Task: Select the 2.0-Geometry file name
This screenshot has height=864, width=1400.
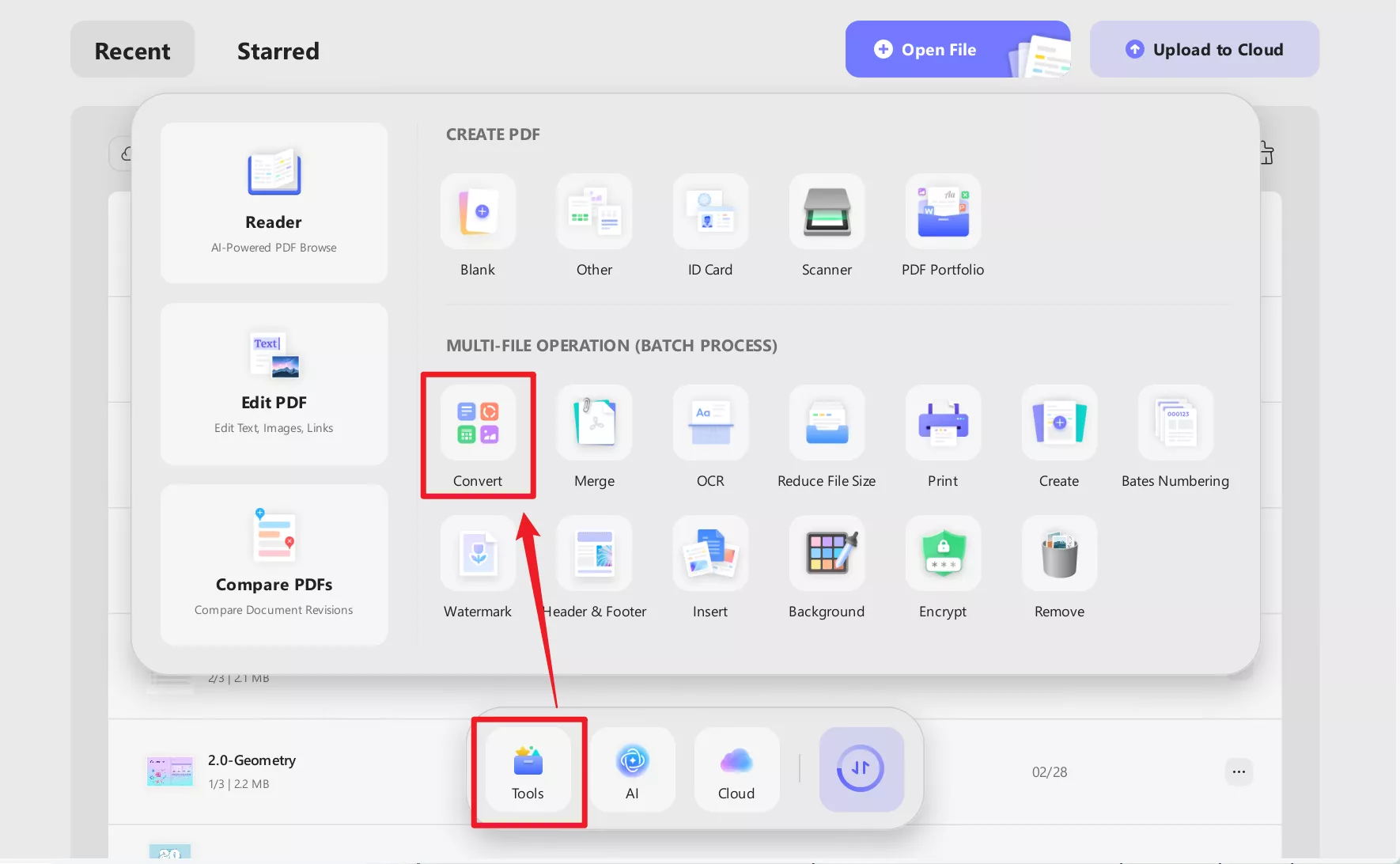Action: coord(252,760)
